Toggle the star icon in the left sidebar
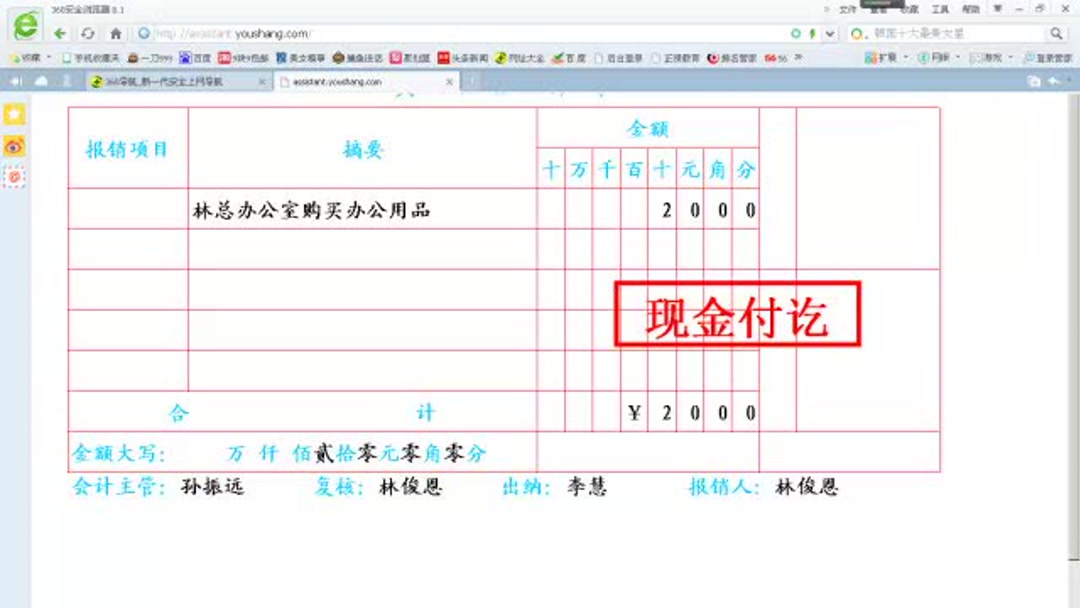The width and height of the screenshot is (1080, 608). coord(13,113)
